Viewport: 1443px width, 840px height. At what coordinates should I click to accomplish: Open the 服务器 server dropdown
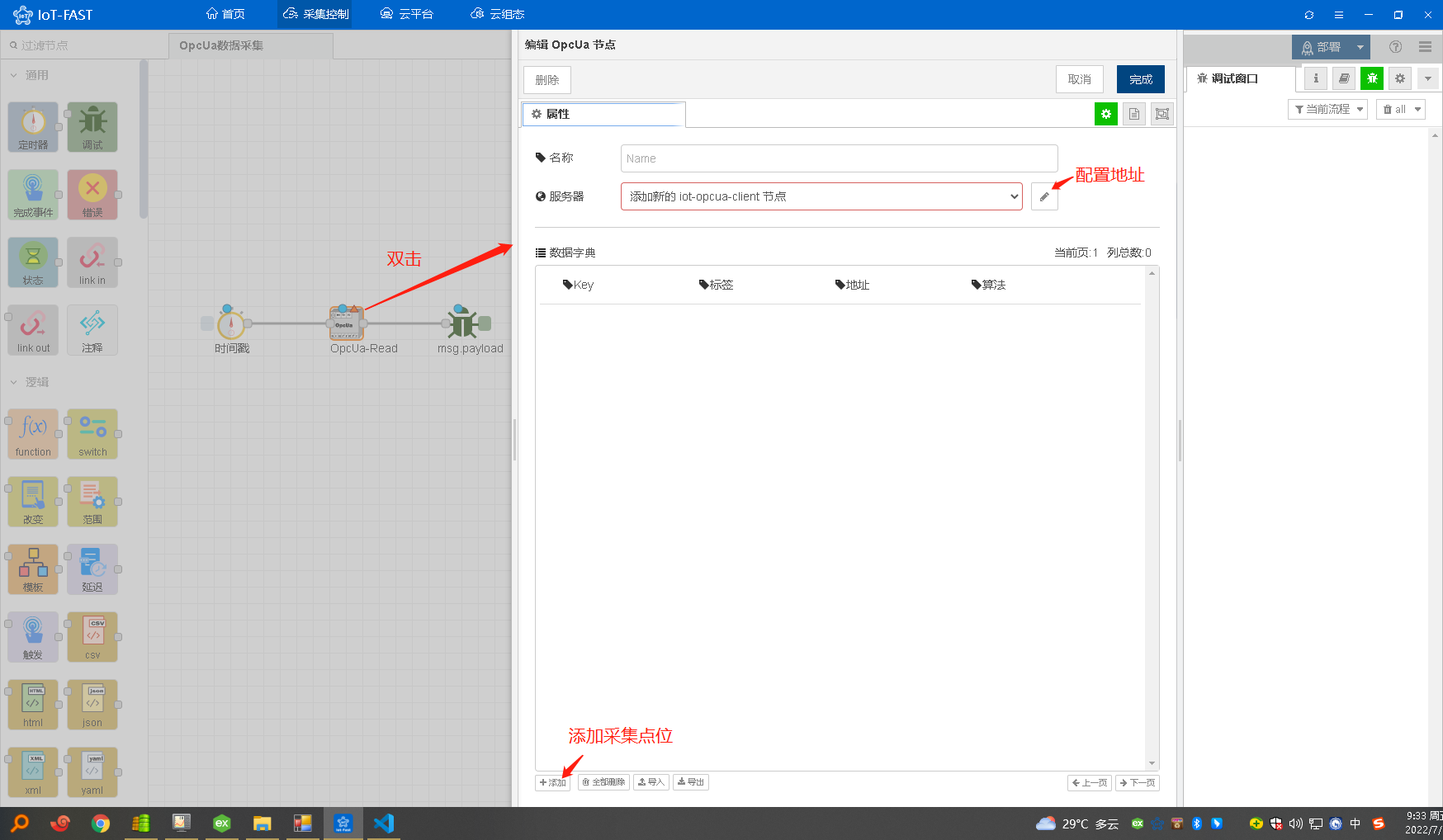(821, 196)
